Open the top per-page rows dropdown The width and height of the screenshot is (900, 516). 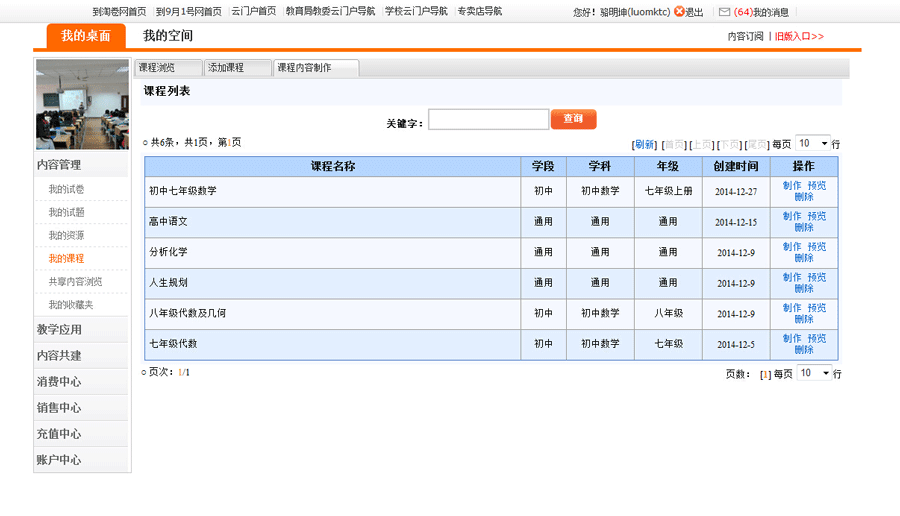[x=813, y=144]
